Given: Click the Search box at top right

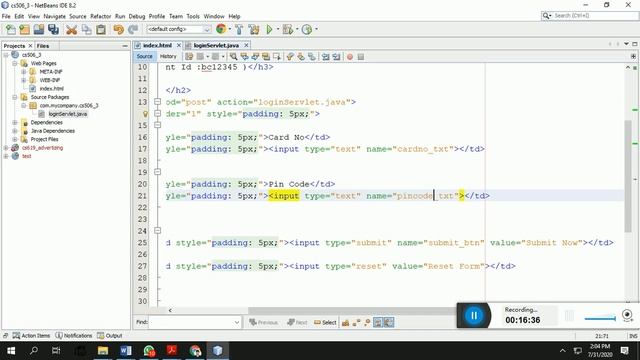Looking at the screenshot, I should click(590, 16).
